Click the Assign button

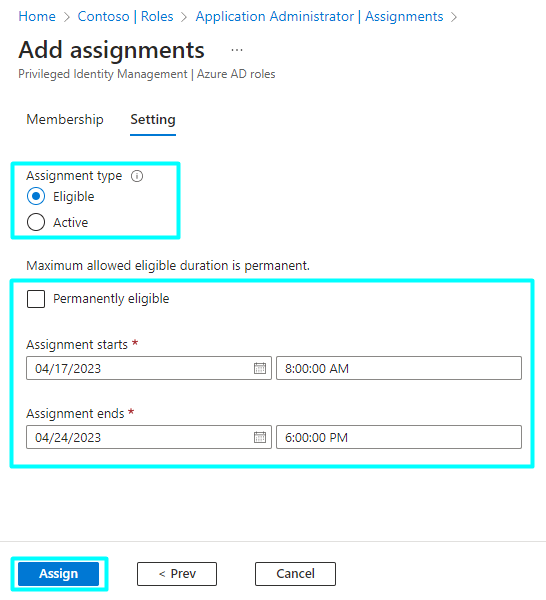click(x=59, y=574)
